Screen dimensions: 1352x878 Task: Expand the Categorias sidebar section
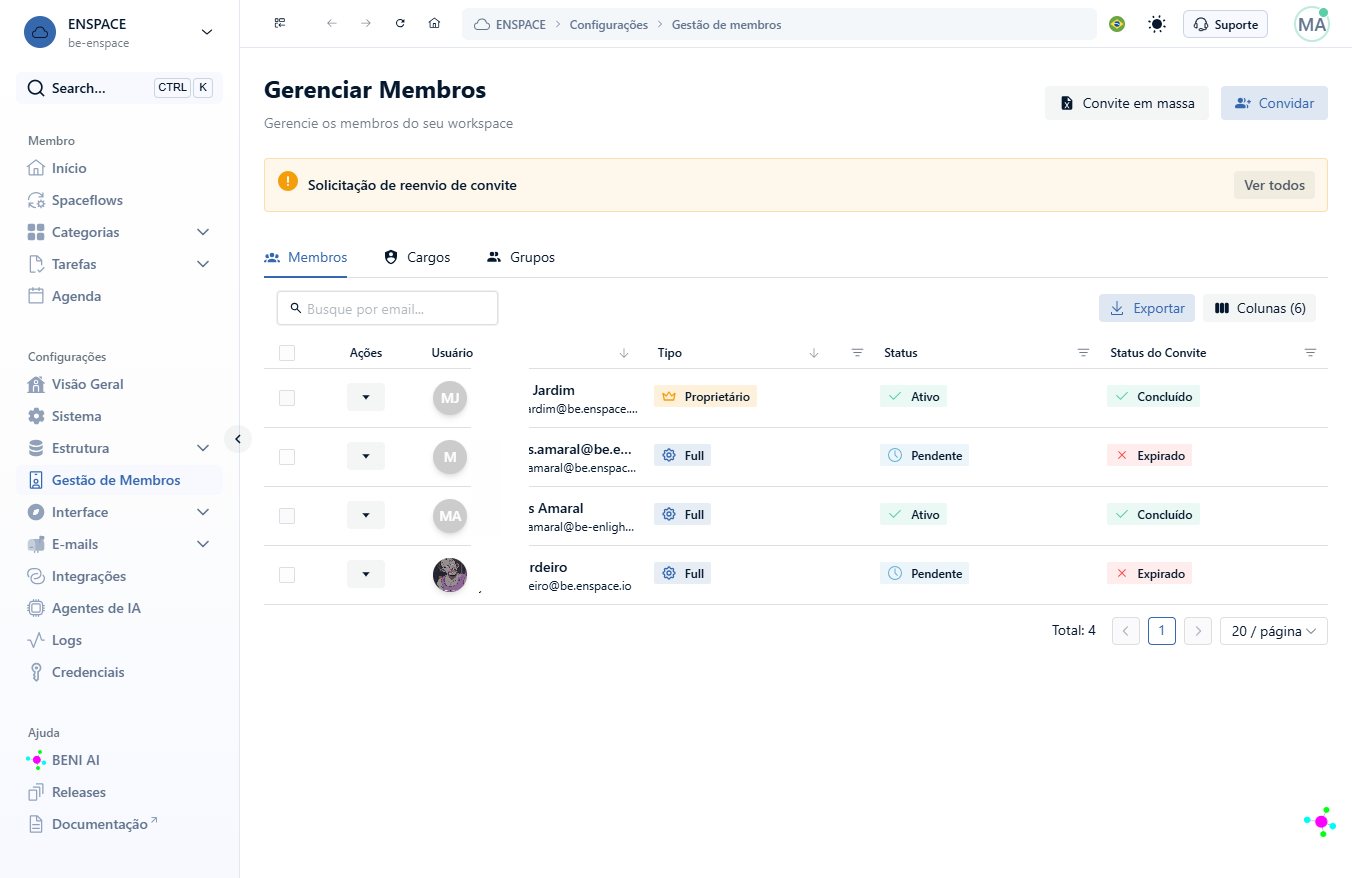[x=203, y=232]
